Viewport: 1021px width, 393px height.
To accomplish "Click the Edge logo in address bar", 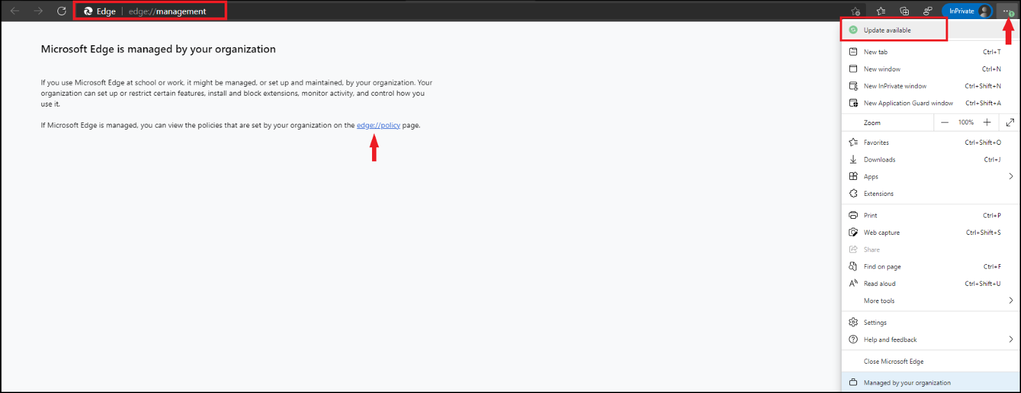I will (x=88, y=11).
